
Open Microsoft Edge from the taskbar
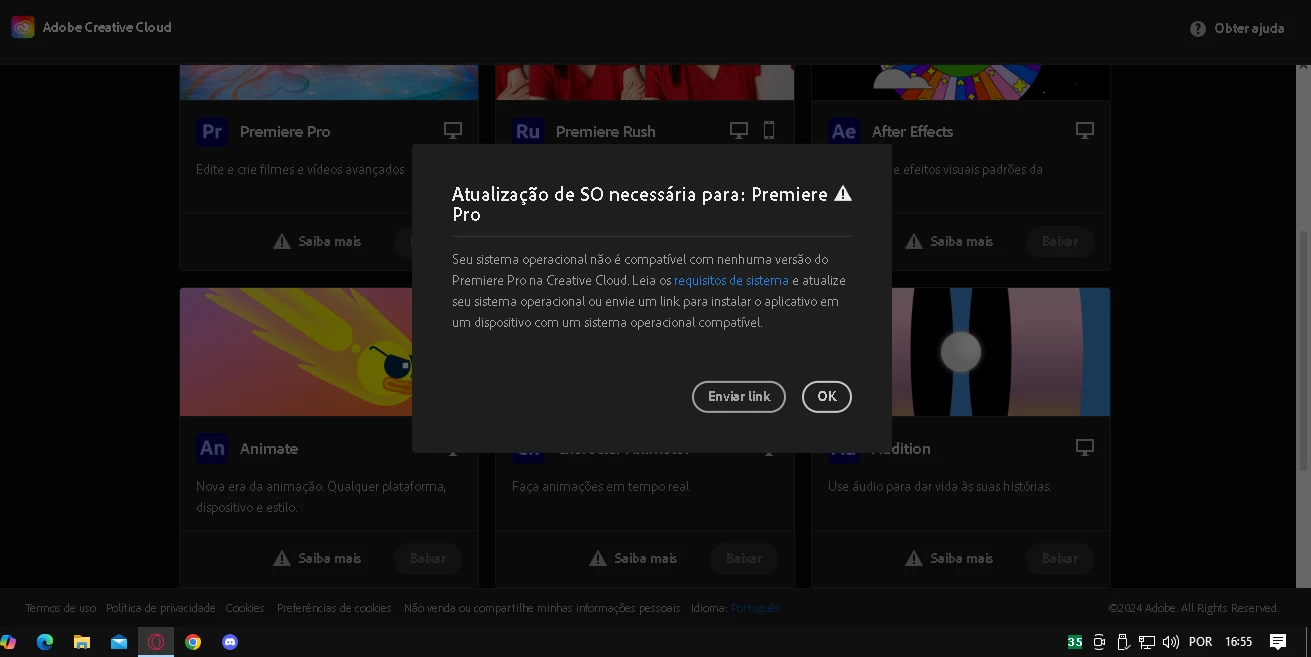point(45,642)
